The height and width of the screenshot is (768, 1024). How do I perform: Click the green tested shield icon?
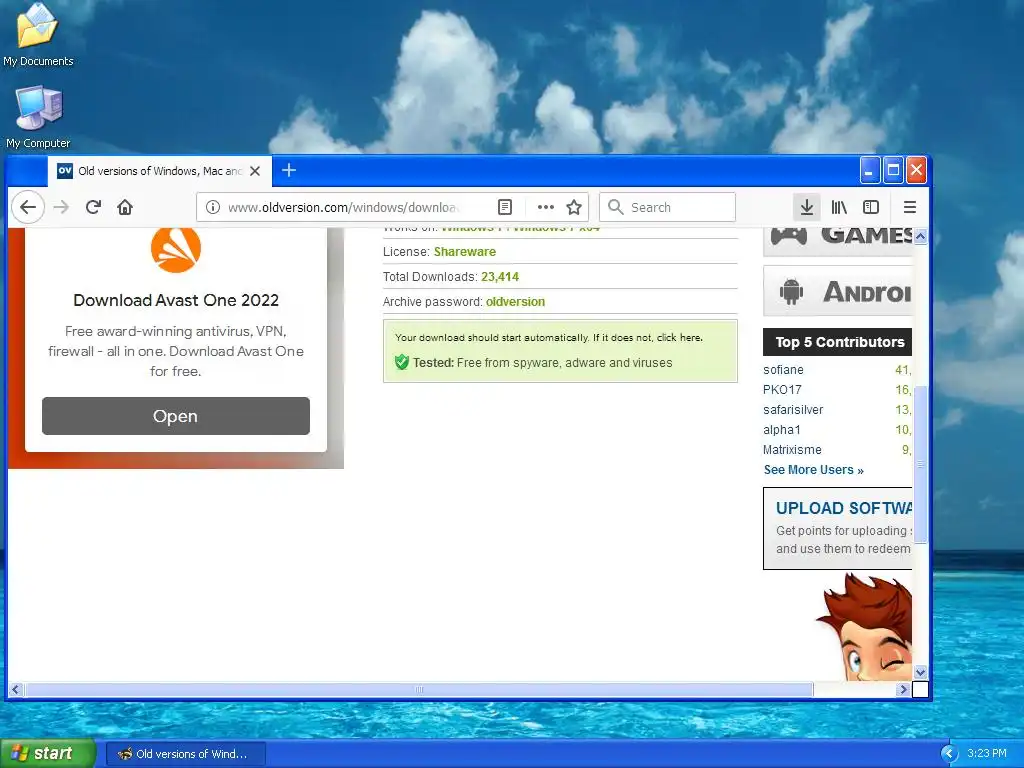coord(402,362)
